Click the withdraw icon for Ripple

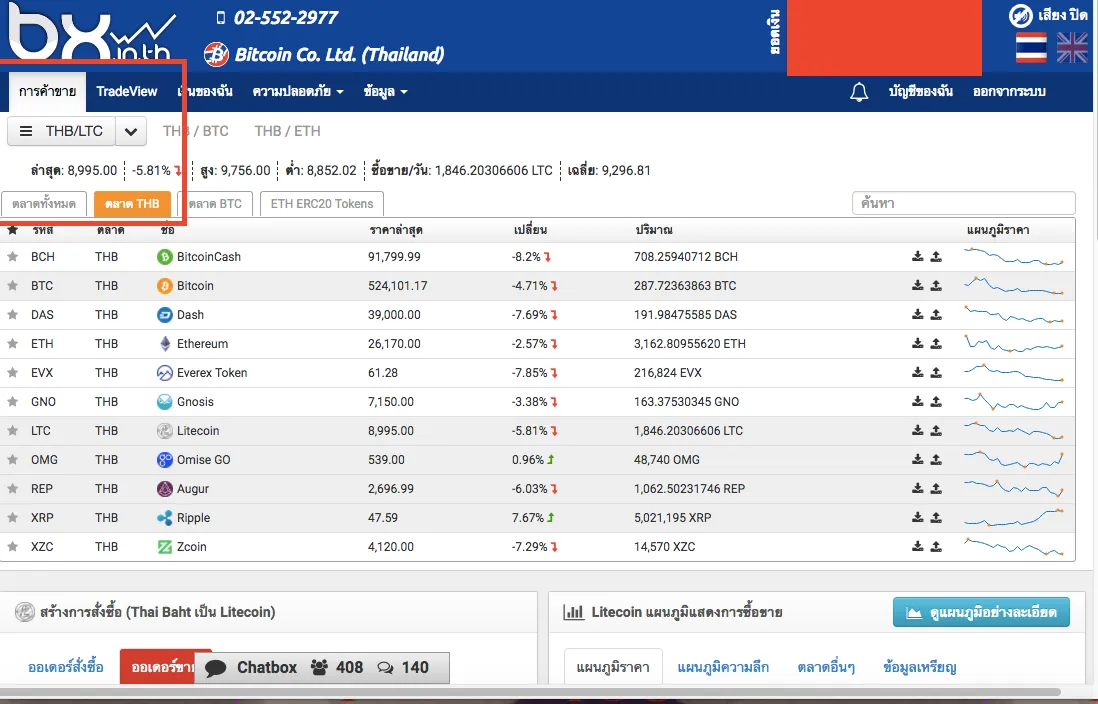pyautogui.click(x=936, y=518)
